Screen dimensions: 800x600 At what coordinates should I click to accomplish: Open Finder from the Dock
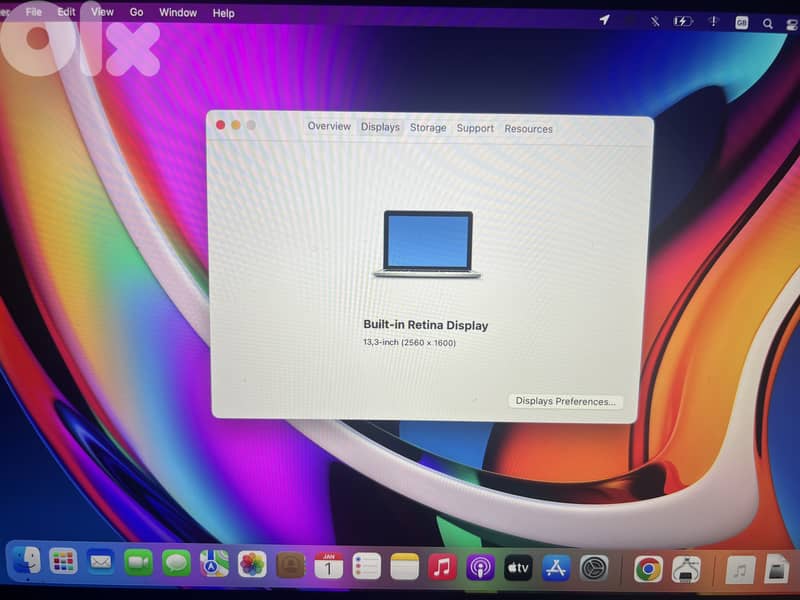[x=26, y=561]
